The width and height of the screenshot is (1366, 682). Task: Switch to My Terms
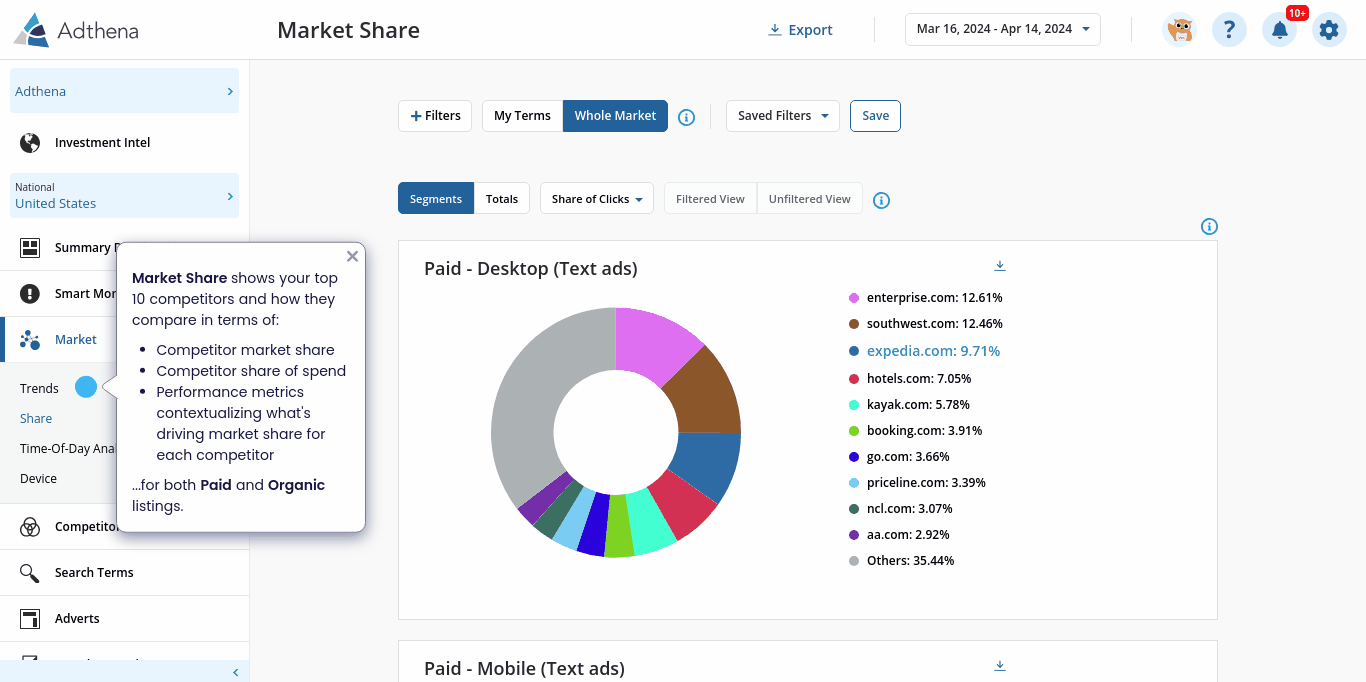click(x=522, y=116)
